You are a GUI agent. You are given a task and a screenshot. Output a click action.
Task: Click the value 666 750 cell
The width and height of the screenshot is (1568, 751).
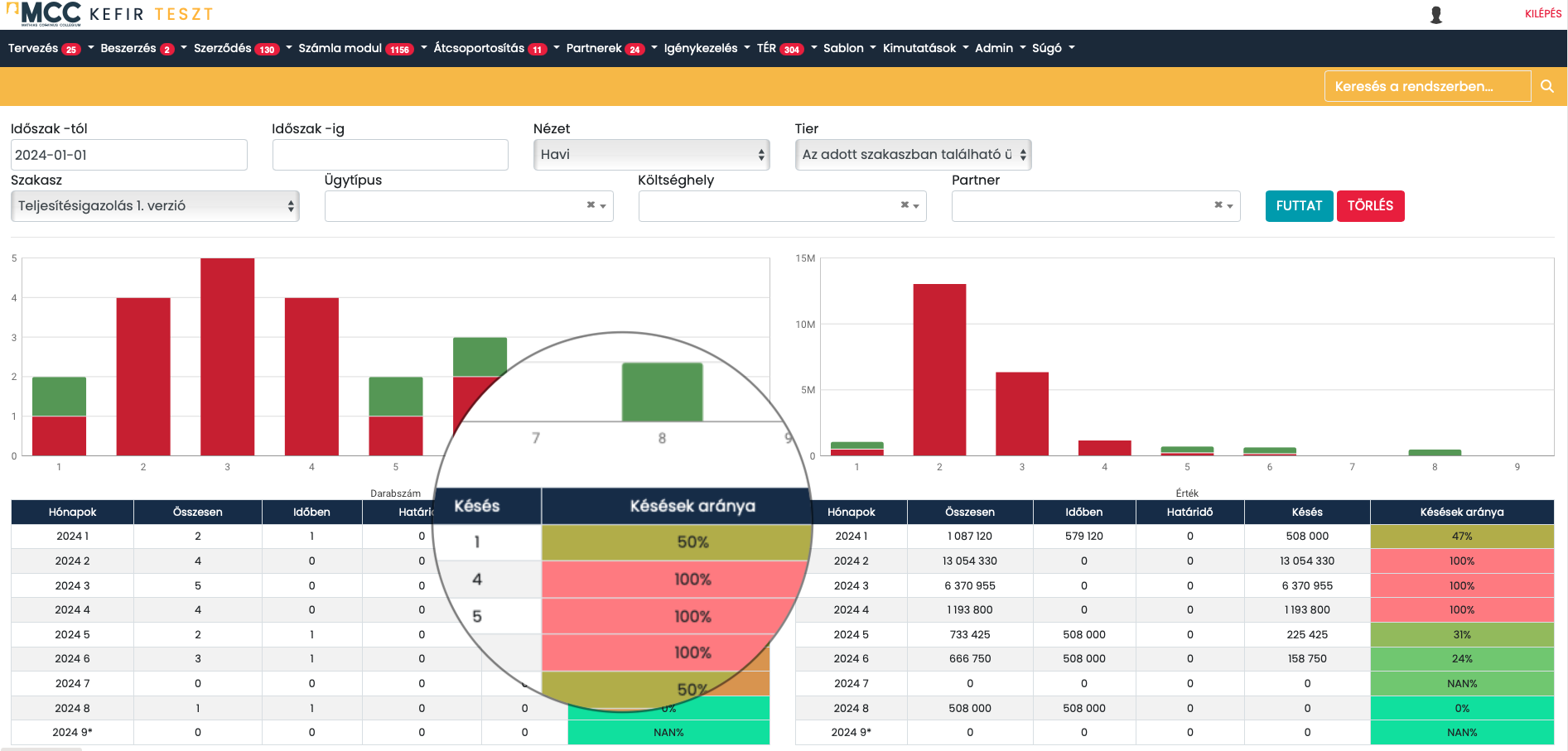click(970, 659)
